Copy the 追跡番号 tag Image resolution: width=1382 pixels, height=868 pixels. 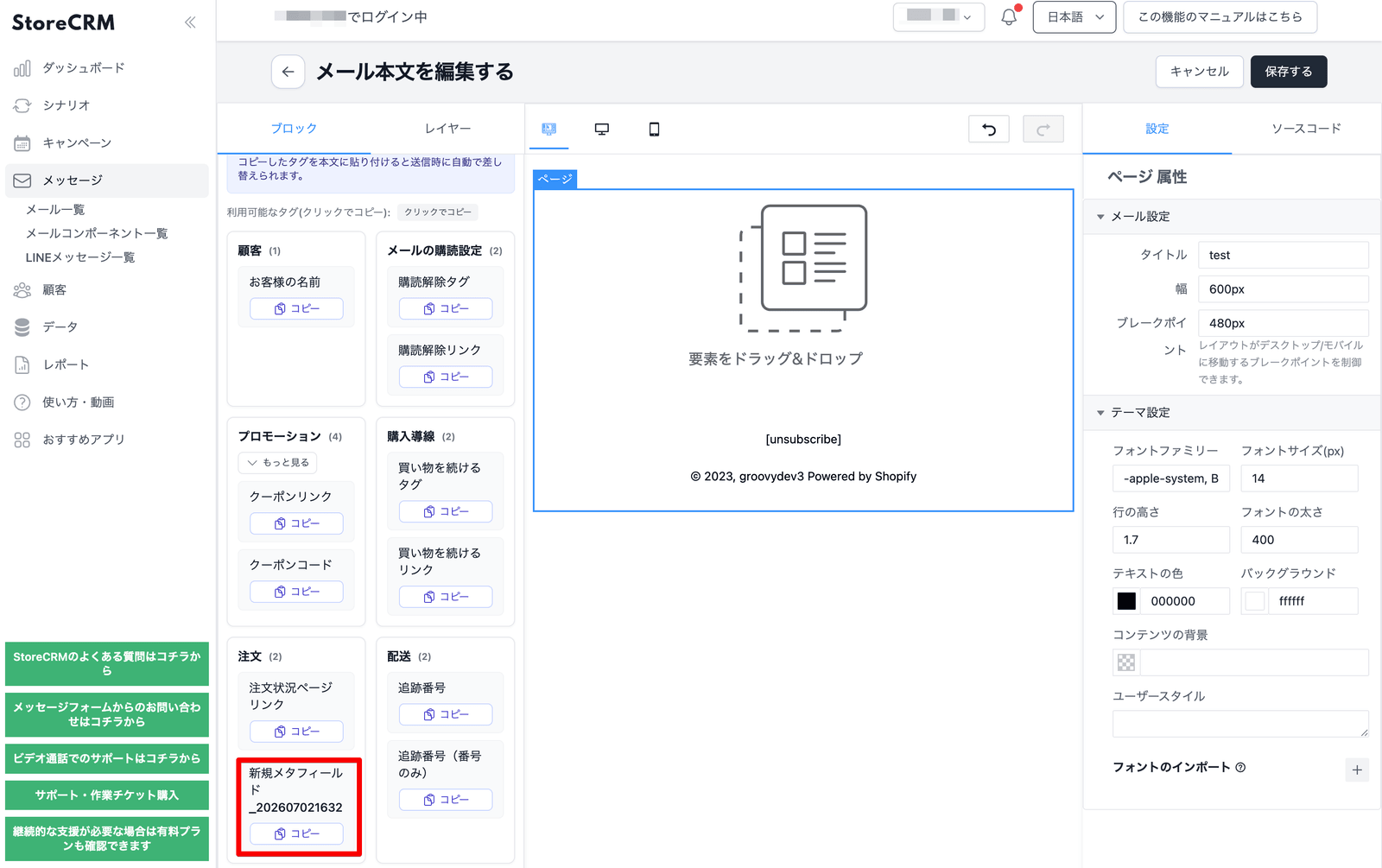(x=446, y=714)
